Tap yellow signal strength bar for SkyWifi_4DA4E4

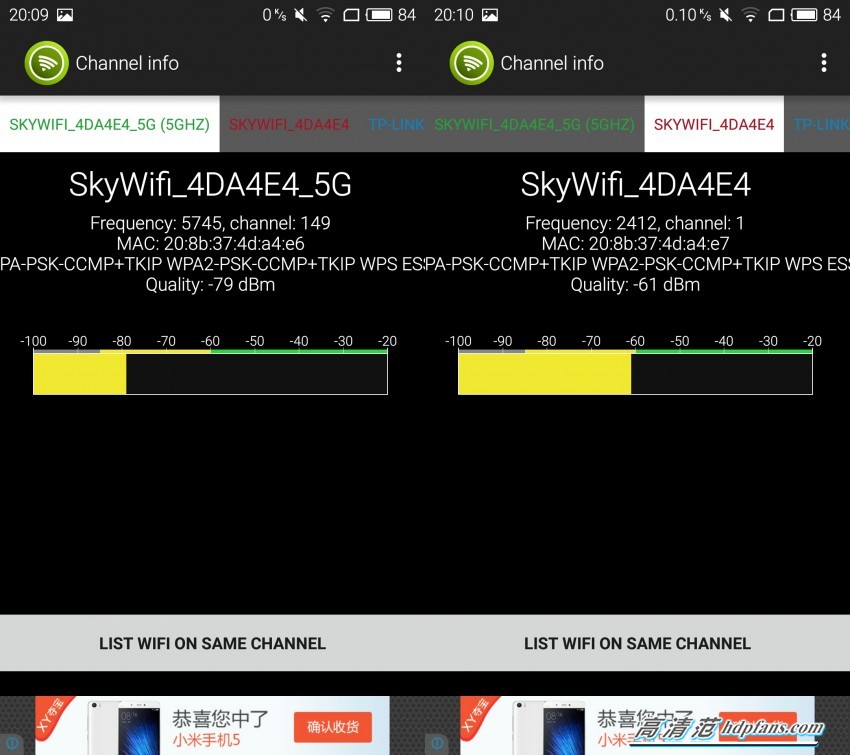pos(545,374)
